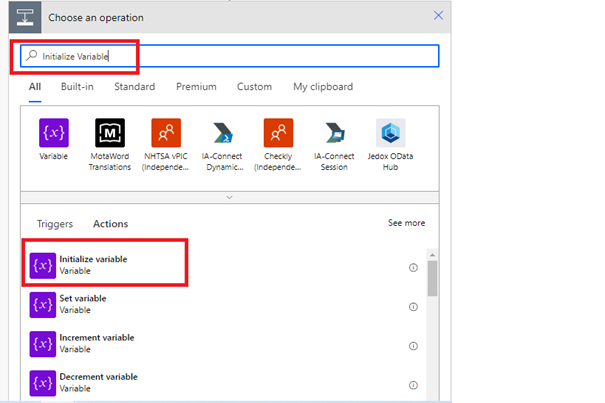Screen dimensions: 605x403
Task: Open the Standard connectors tab
Action: pos(135,86)
